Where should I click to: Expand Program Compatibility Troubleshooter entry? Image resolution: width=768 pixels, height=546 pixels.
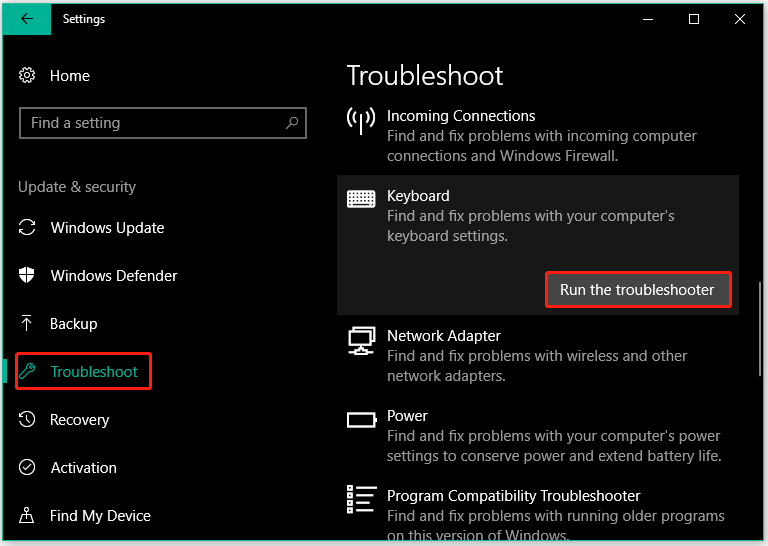coord(538,512)
